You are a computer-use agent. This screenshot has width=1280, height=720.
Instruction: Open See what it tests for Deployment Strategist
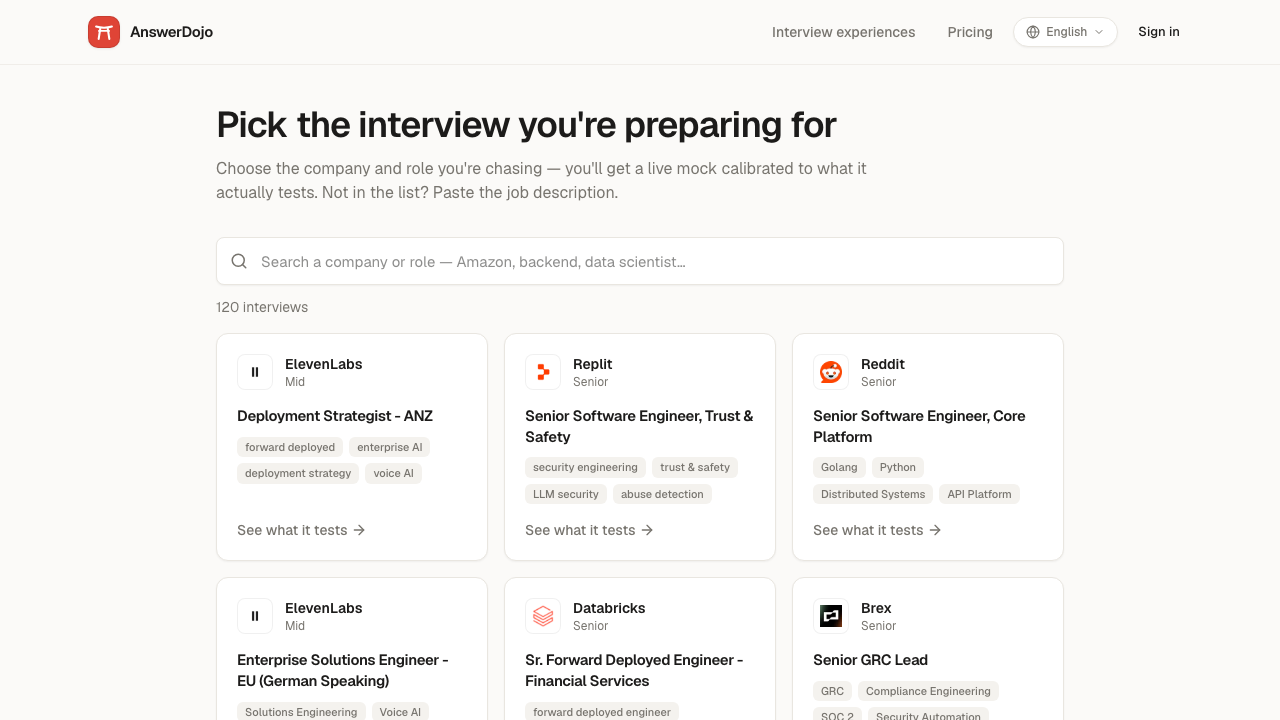301,530
